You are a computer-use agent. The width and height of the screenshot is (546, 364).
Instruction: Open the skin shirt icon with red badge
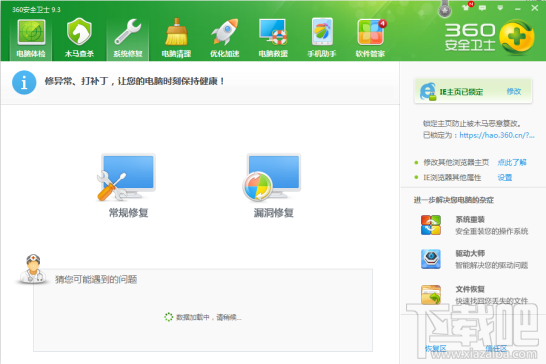pos(466,7)
